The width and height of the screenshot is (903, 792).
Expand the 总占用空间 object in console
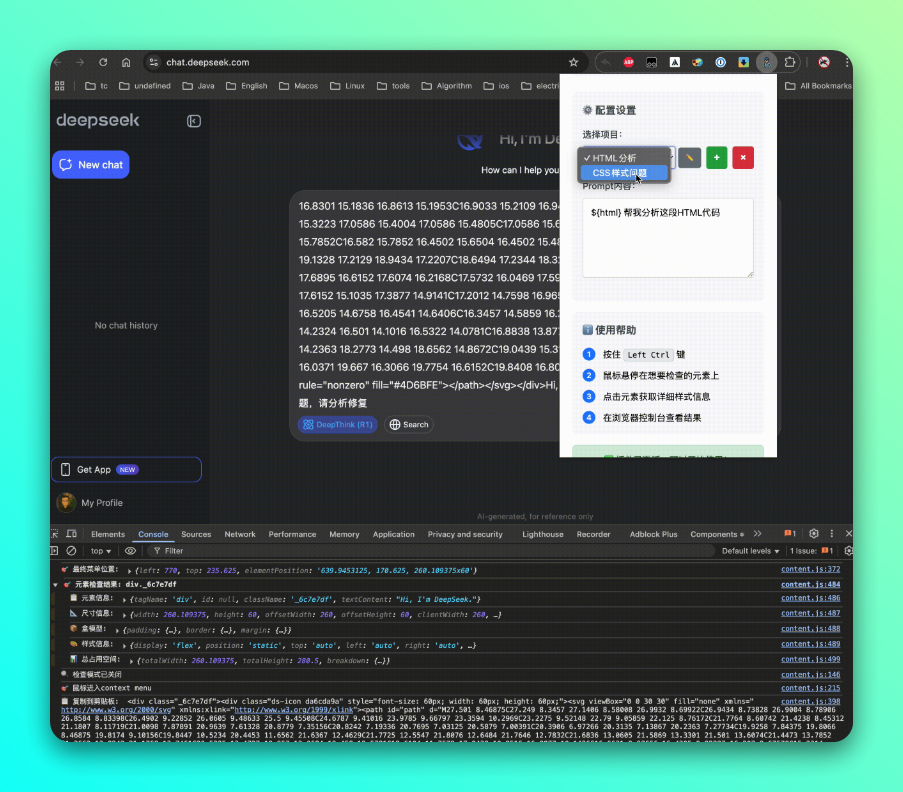click(x=131, y=661)
